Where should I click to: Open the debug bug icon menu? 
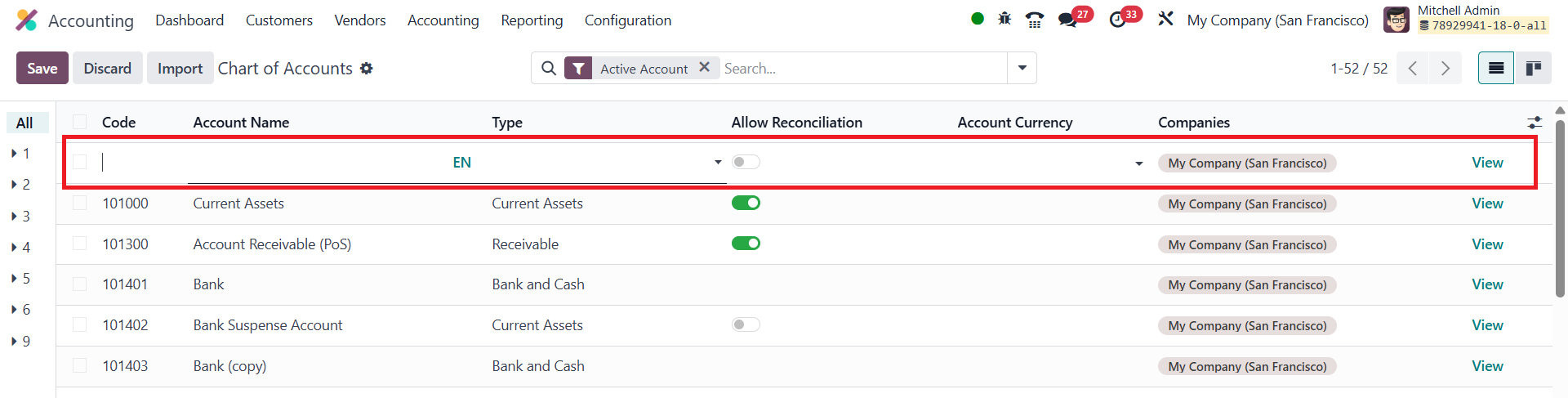click(1004, 19)
